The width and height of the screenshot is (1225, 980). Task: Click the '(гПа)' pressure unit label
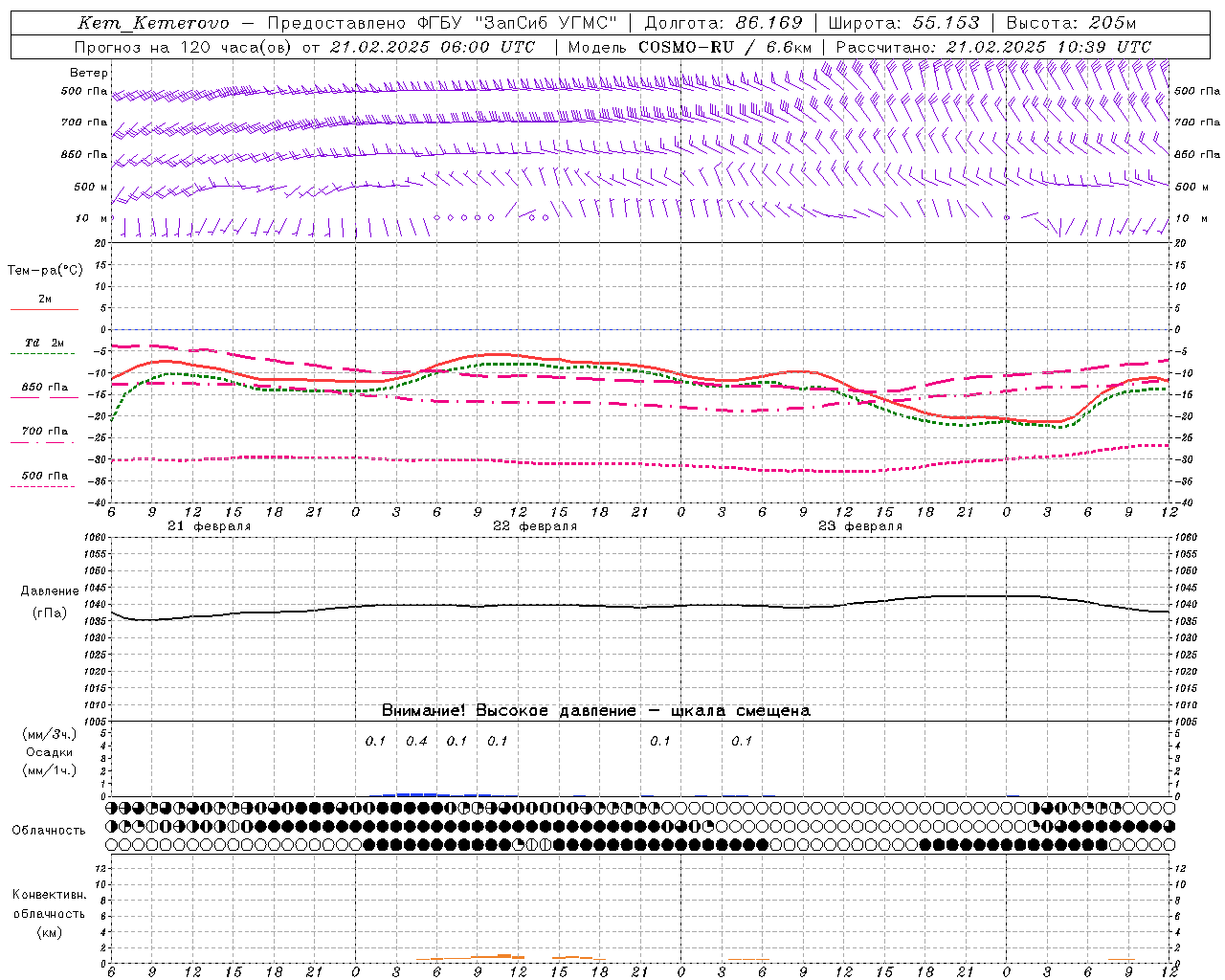point(50,612)
